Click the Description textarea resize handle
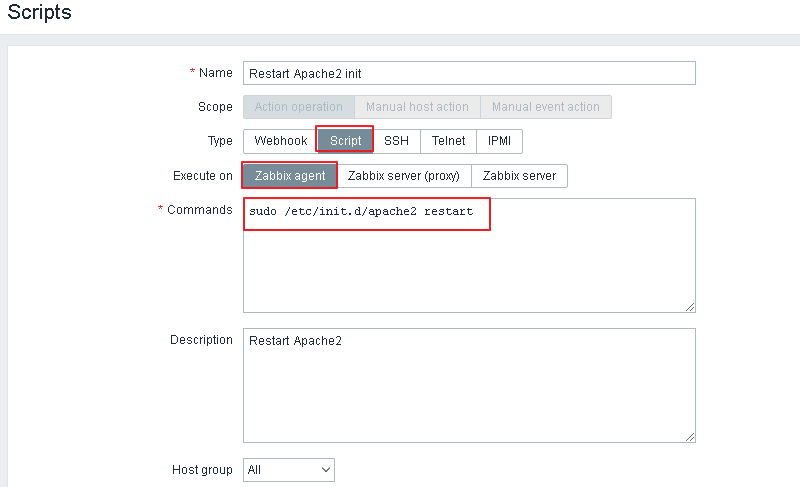The image size is (800, 487). tap(690, 437)
